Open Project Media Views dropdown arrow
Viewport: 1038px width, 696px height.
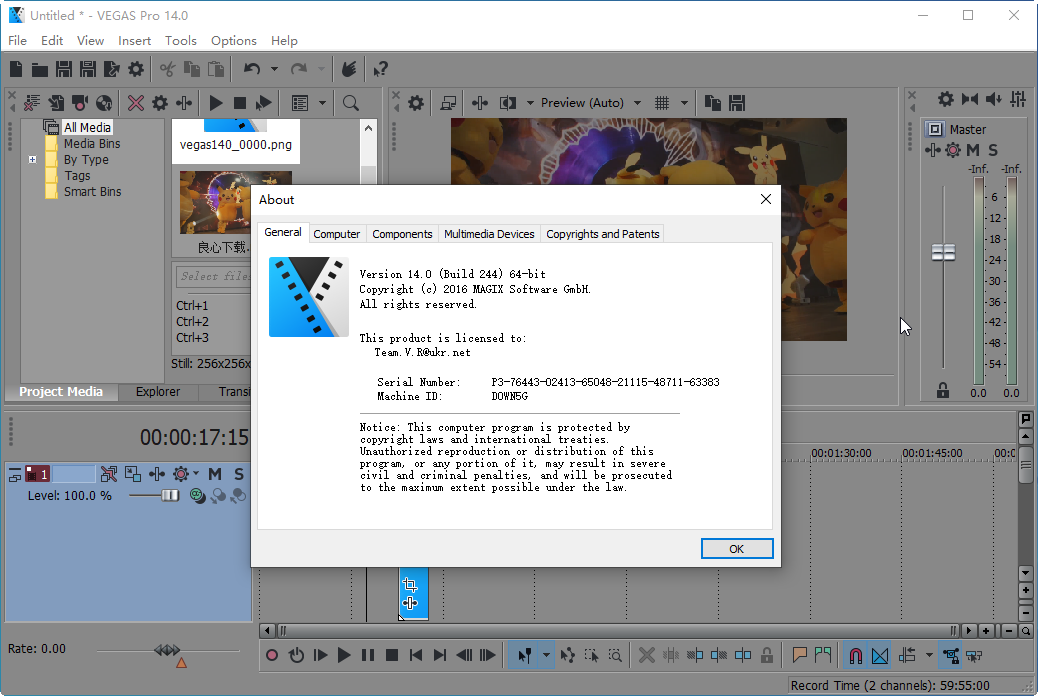click(x=322, y=103)
